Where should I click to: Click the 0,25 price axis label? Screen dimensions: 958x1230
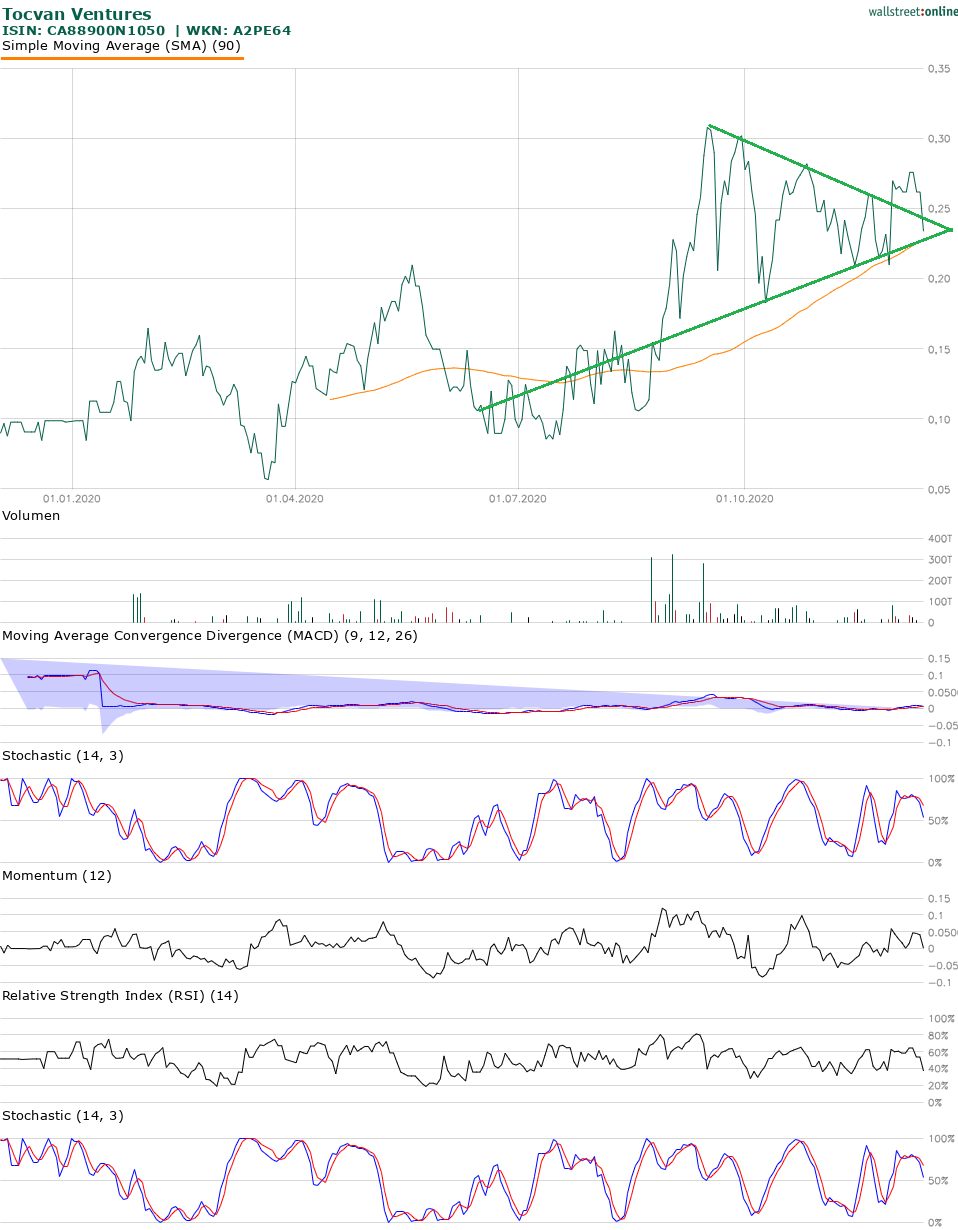pos(938,209)
